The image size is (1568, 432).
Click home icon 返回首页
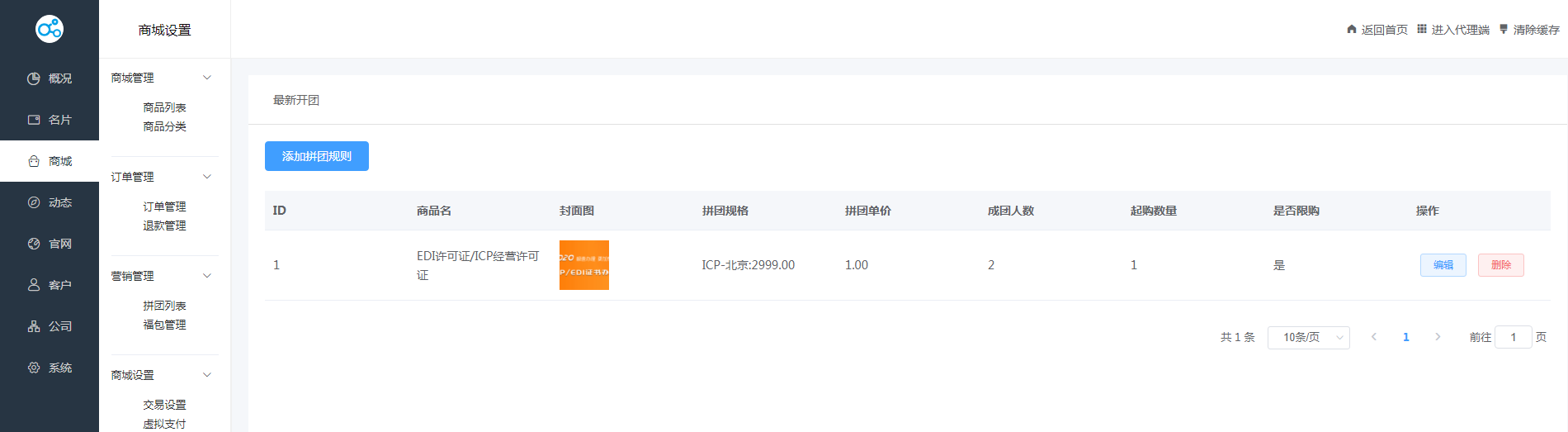tap(1377, 30)
